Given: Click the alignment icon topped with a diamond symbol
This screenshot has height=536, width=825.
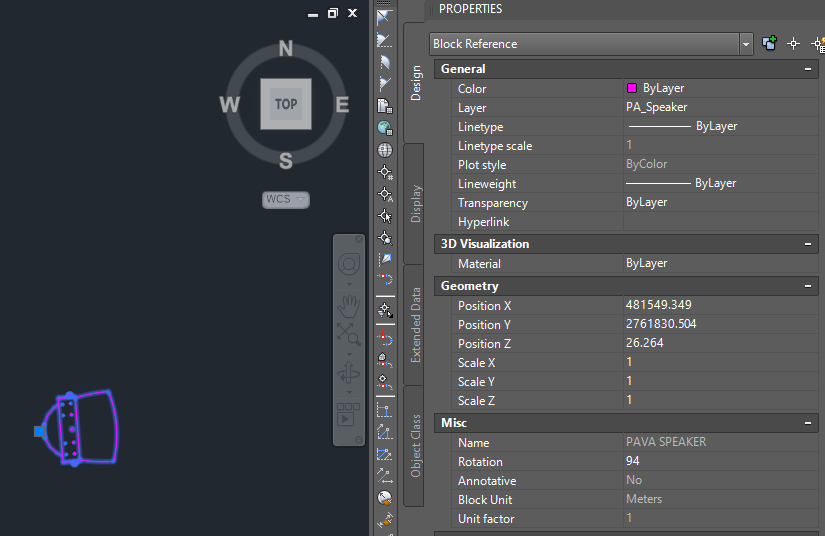Looking at the screenshot, I should click(x=385, y=382).
